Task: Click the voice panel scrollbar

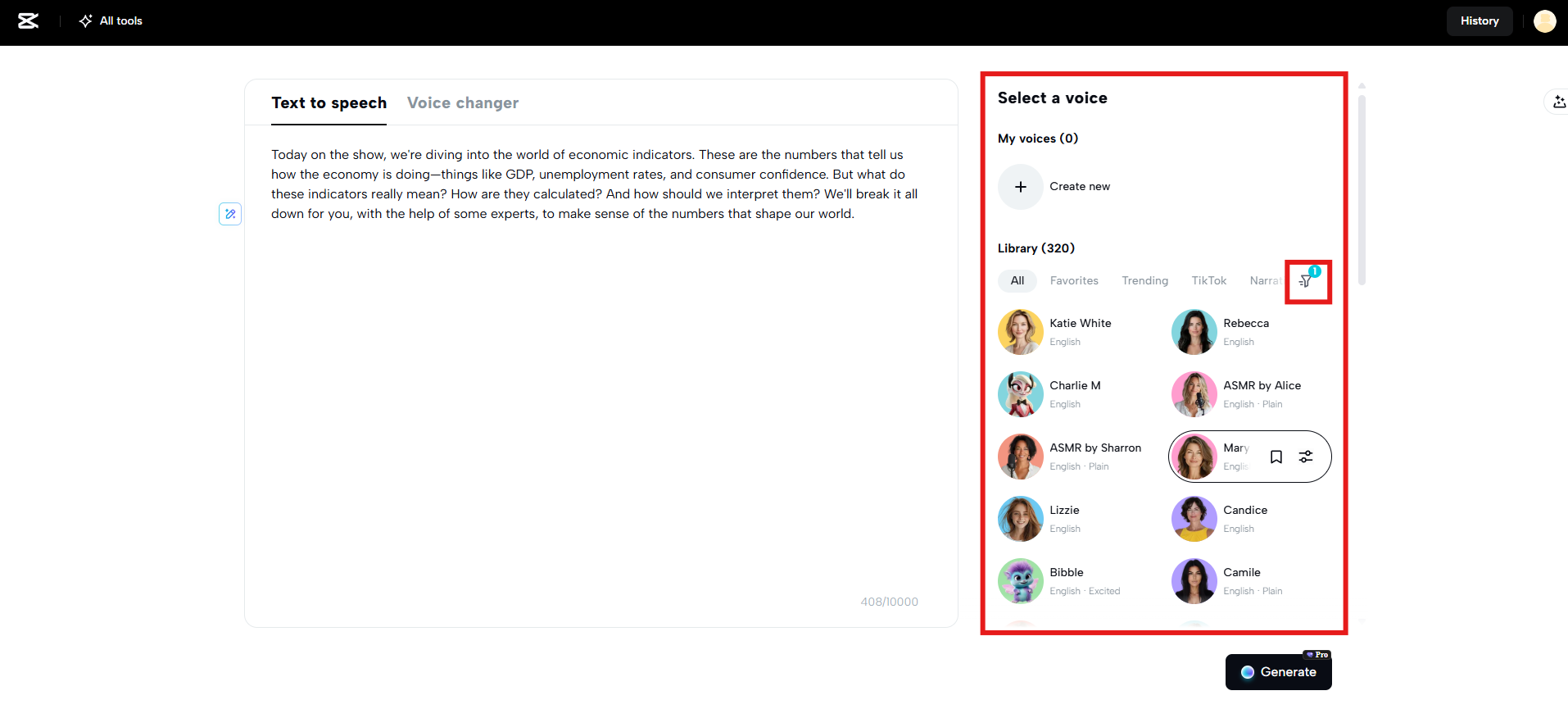Action: pyautogui.click(x=1362, y=189)
